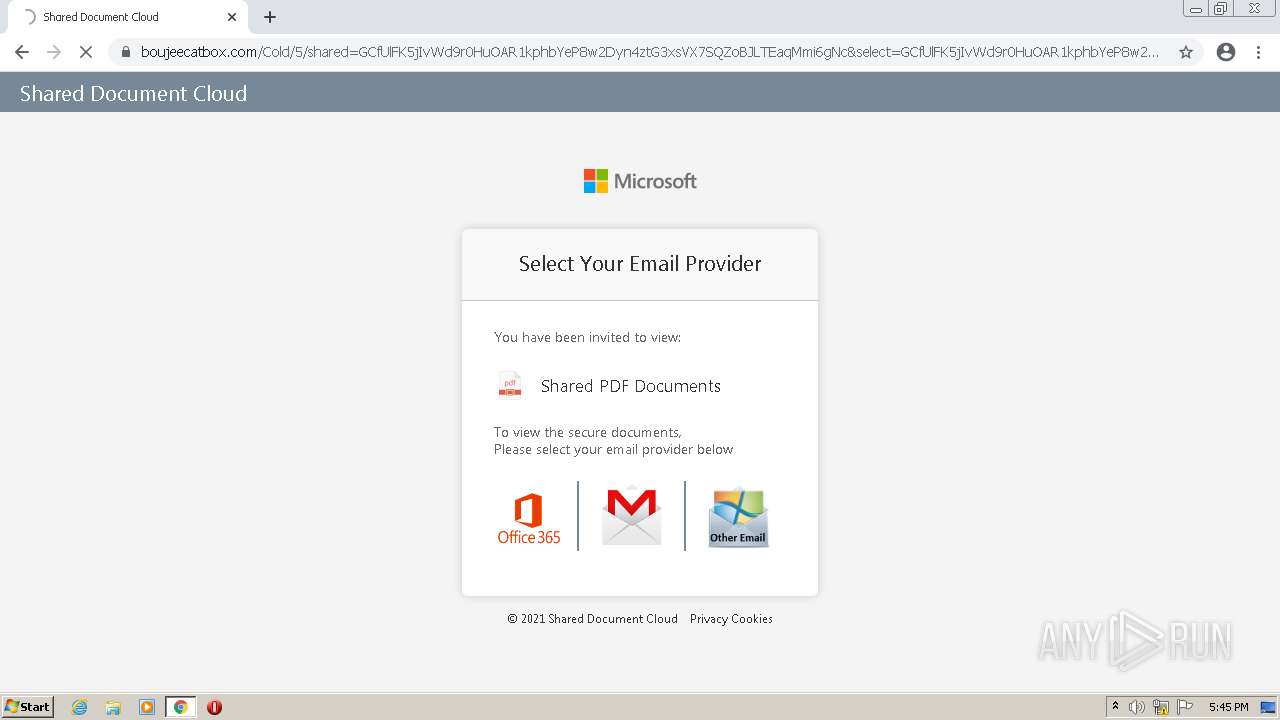Open a new browser tab
1280x720 pixels.
pyautogui.click(x=270, y=17)
